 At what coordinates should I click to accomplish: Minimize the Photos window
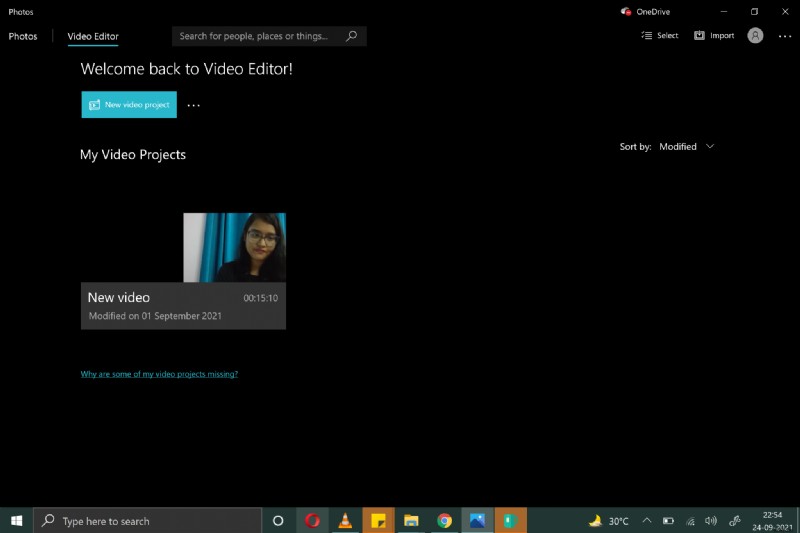pyautogui.click(x=724, y=11)
